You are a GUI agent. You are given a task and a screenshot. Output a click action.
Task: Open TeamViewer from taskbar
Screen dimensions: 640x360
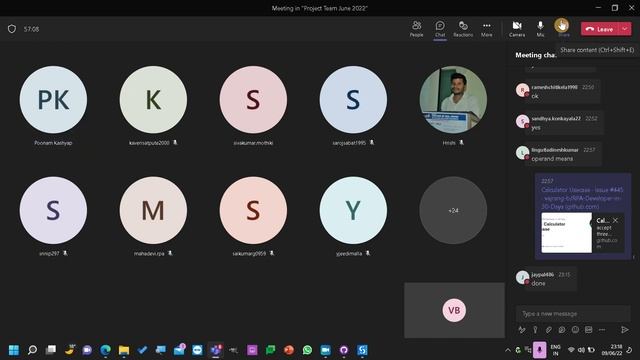(x=198, y=350)
